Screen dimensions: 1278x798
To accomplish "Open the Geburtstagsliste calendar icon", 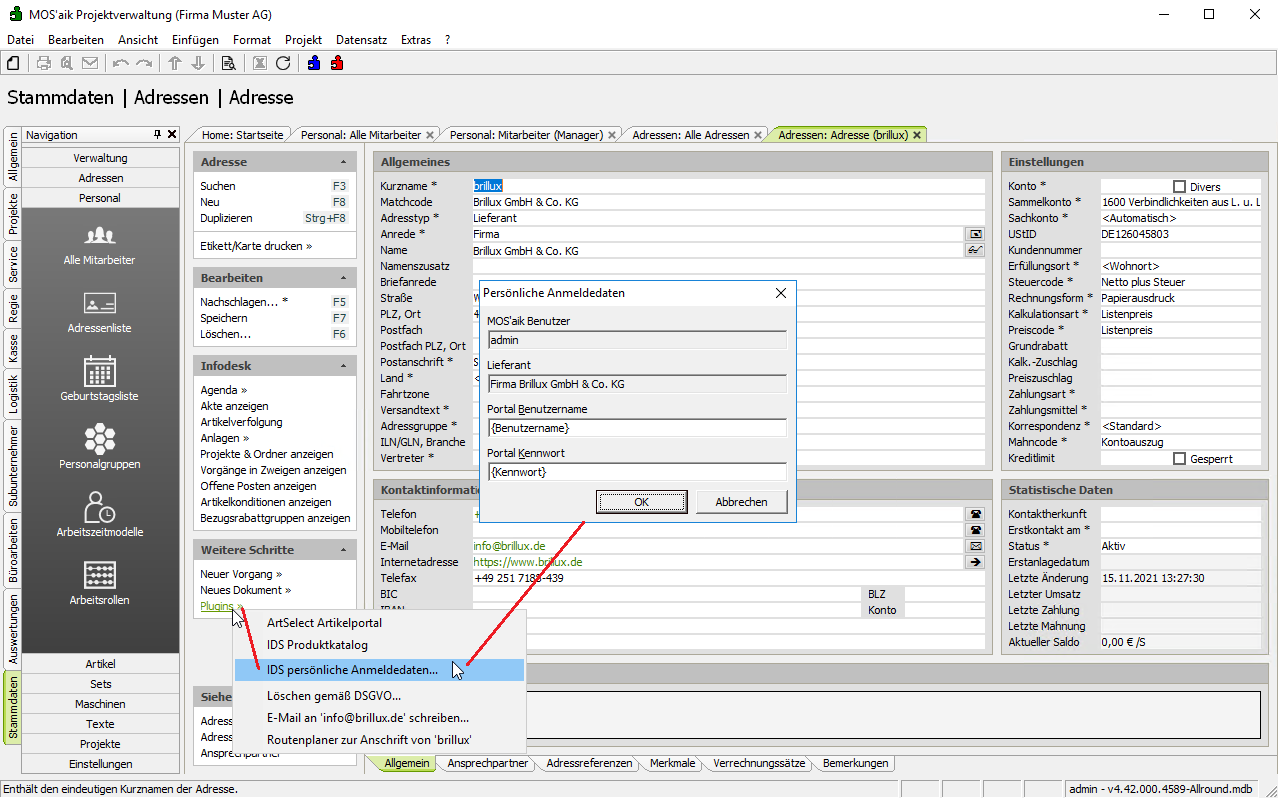I will 99,372.
